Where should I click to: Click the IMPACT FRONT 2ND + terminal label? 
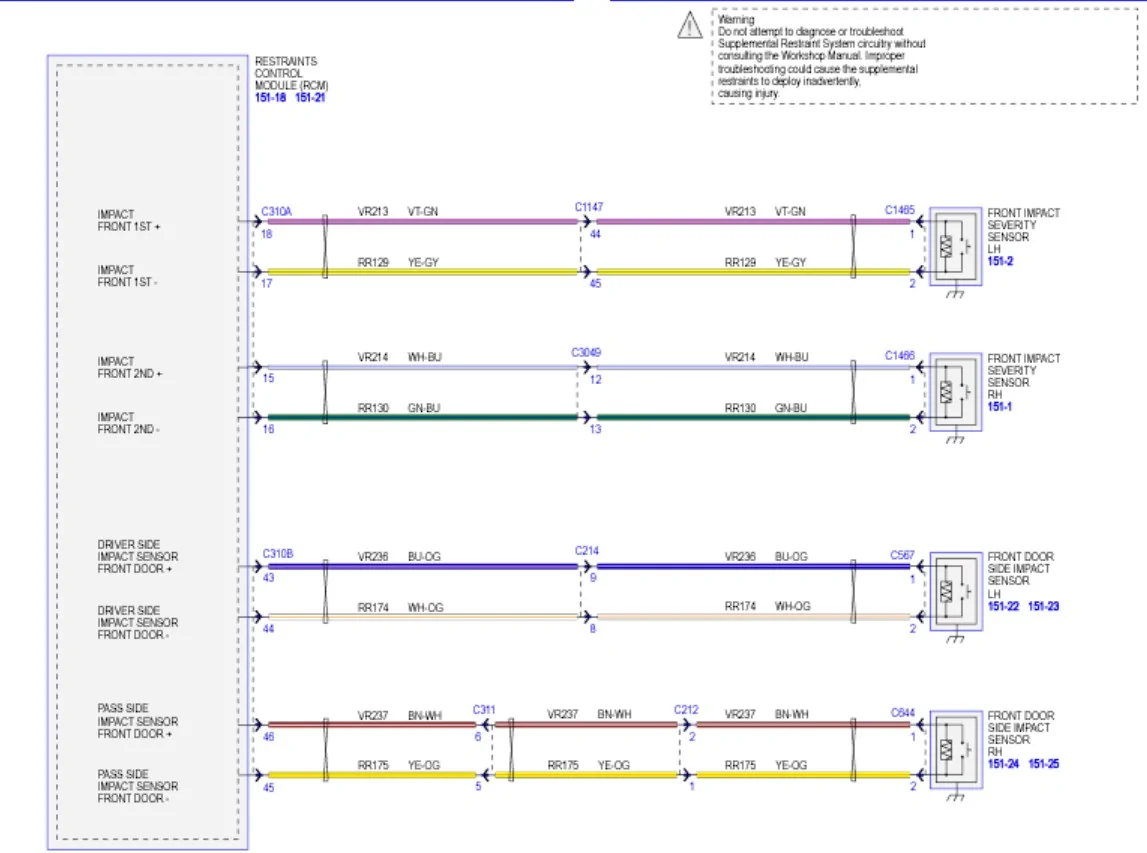pyautogui.click(x=129, y=367)
